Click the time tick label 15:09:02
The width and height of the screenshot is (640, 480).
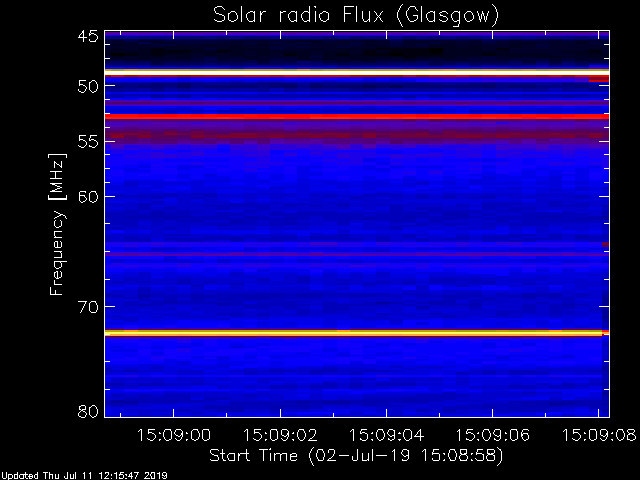[280, 436]
